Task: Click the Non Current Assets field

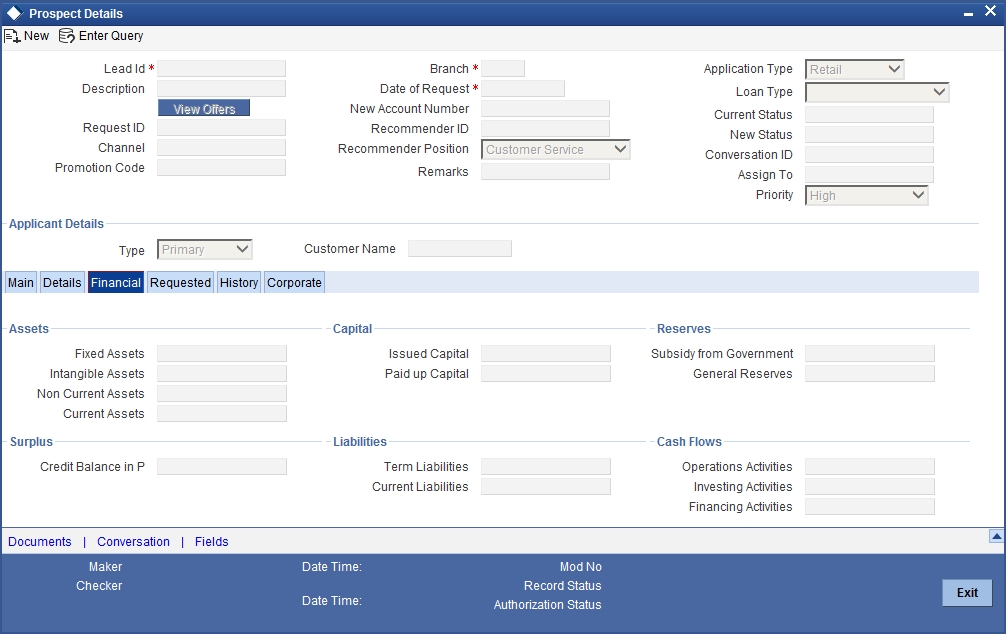Action: point(222,393)
